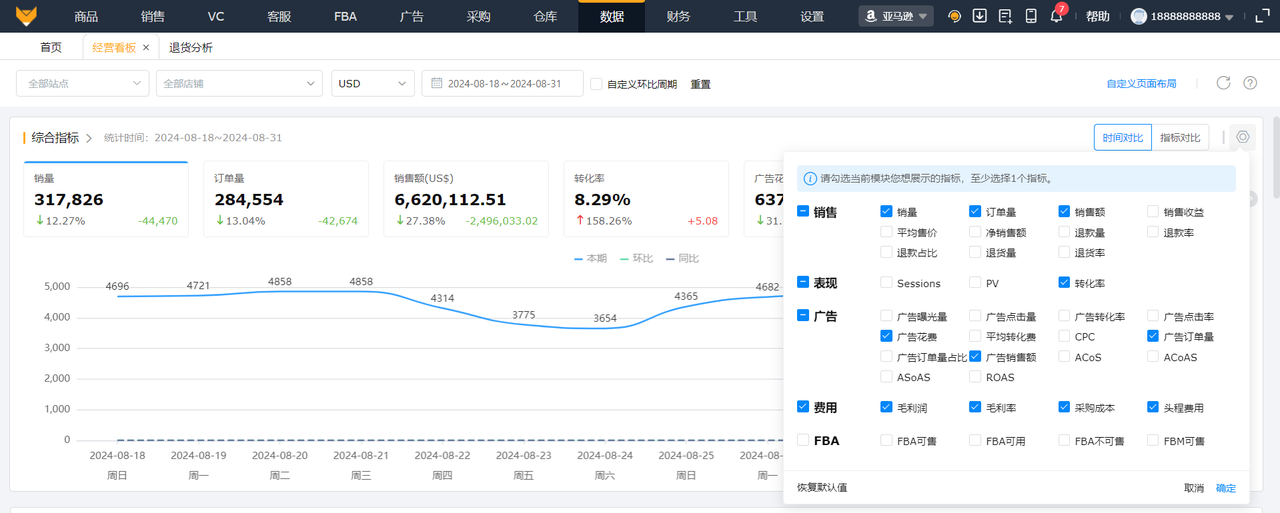Open the 全部站点 site dropdown
1280x513 pixels.
click(83, 84)
